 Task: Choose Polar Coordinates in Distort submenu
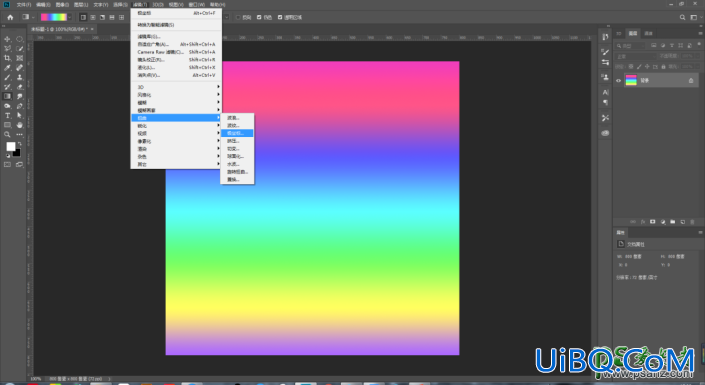coord(237,133)
